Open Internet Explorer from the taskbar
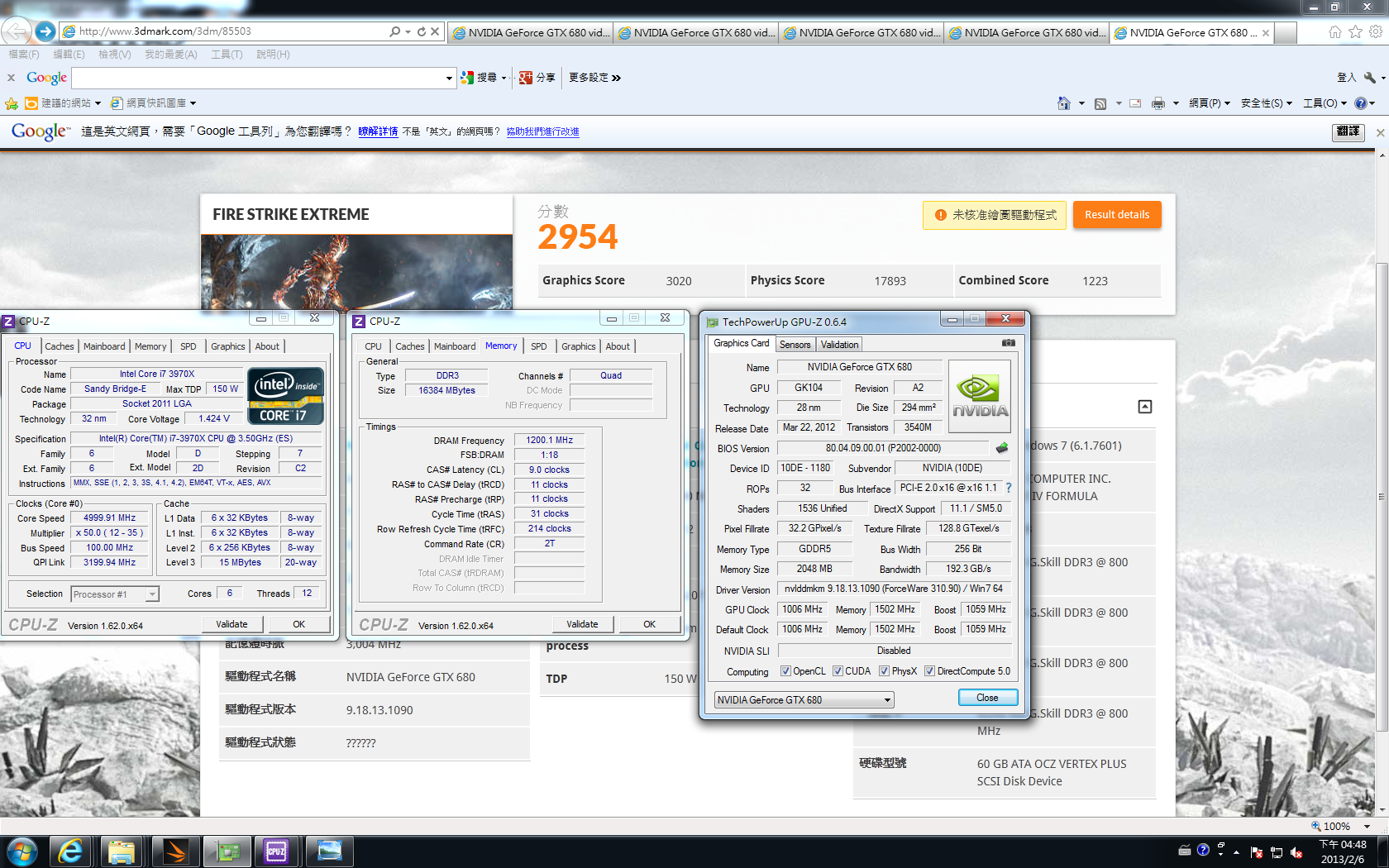The image size is (1389, 868). pos(71,851)
